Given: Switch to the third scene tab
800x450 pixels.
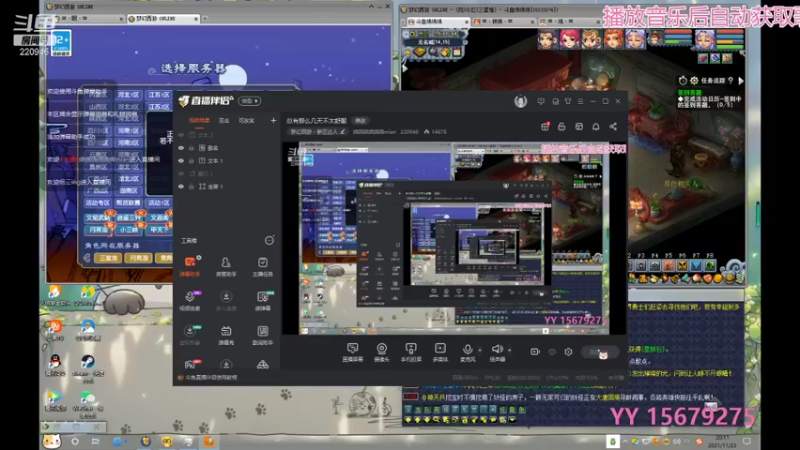Looking at the screenshot, I should point(246,121).
